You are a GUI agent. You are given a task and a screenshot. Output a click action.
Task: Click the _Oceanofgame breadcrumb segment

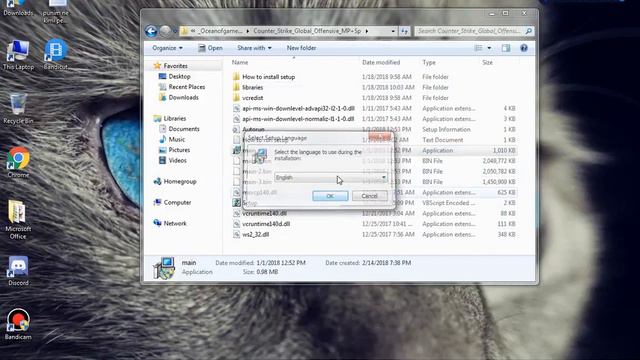220,31
